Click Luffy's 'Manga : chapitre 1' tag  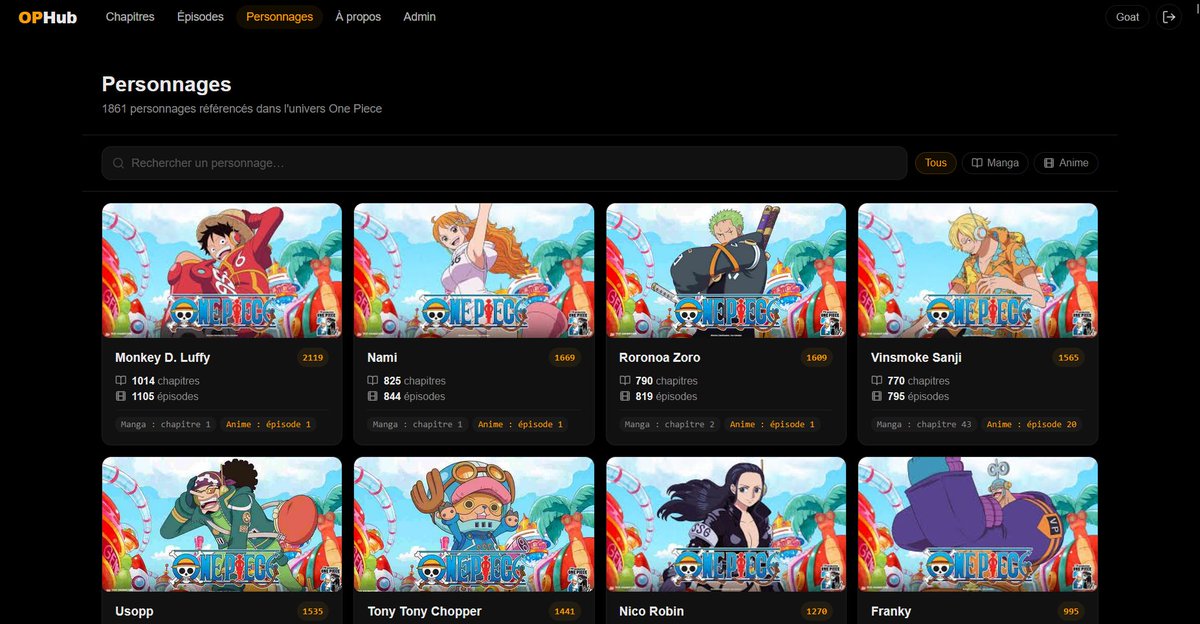(x=166, y=424)
